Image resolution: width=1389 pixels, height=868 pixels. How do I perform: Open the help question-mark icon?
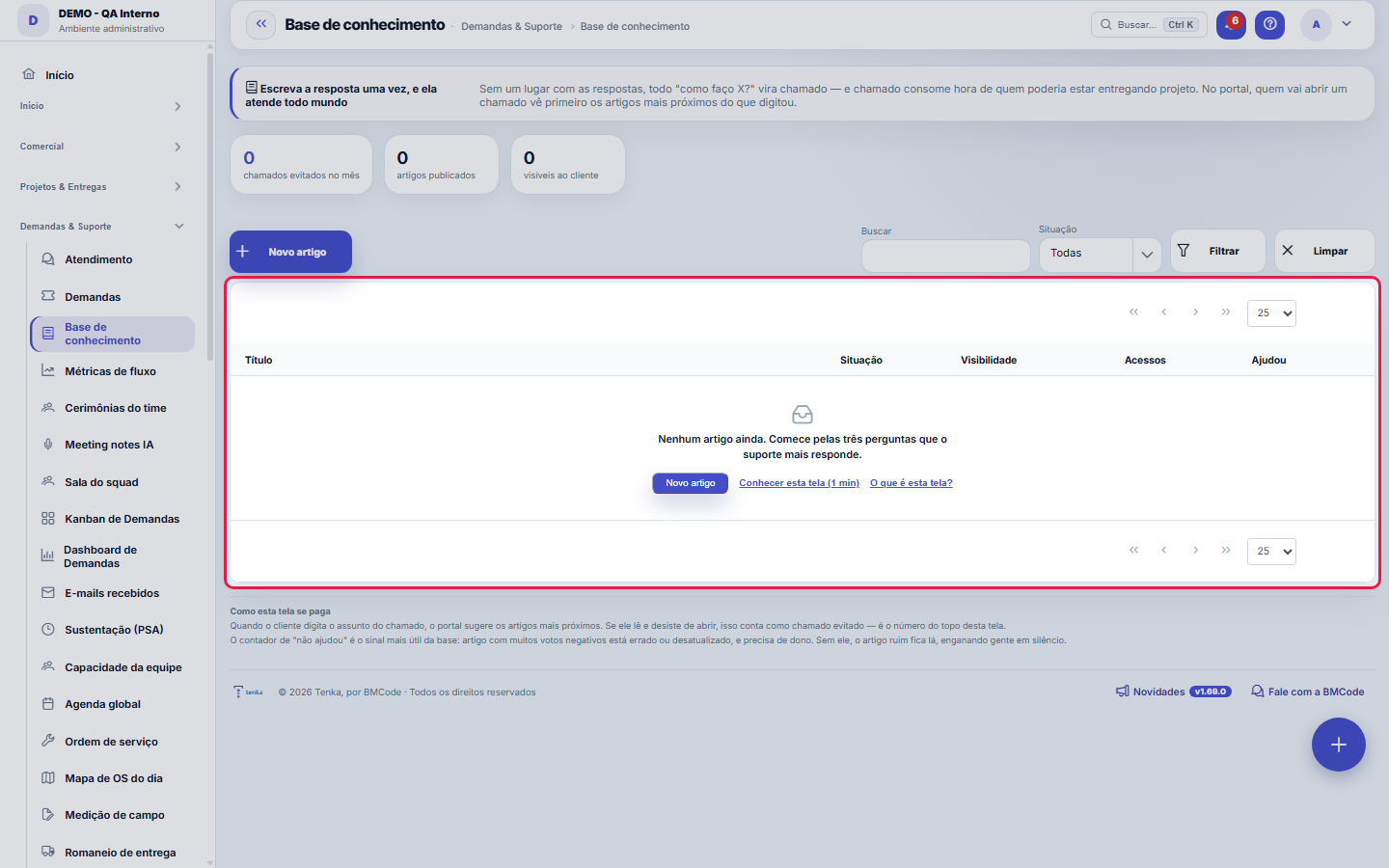[1270, 25]
